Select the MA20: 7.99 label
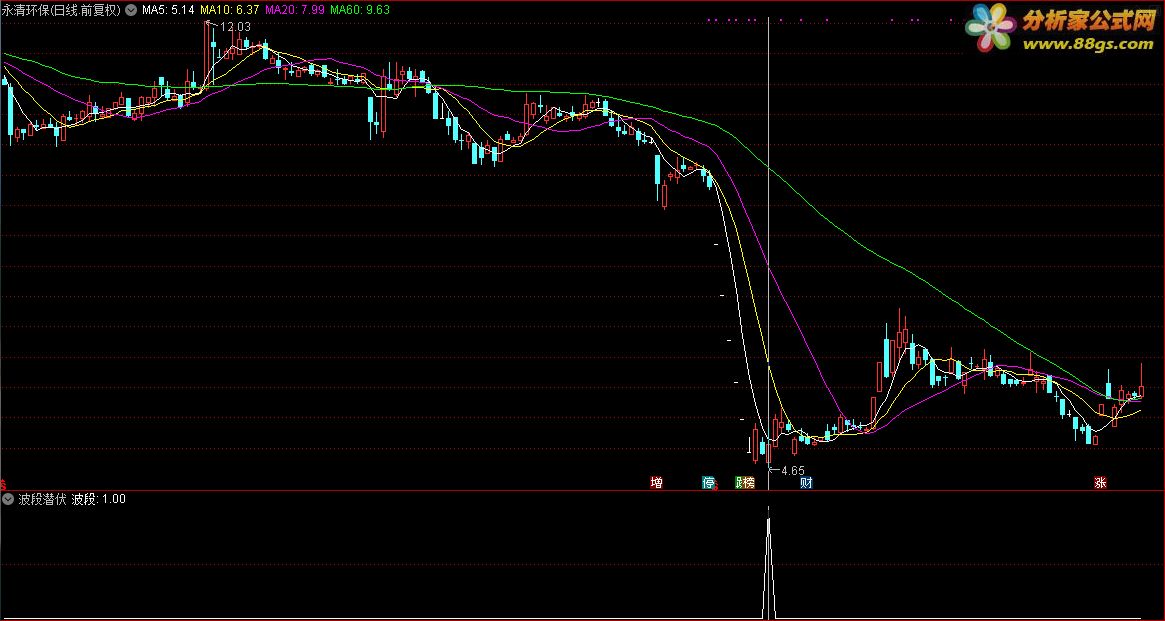Screen dimensions: 1165x621 point(294,10)
